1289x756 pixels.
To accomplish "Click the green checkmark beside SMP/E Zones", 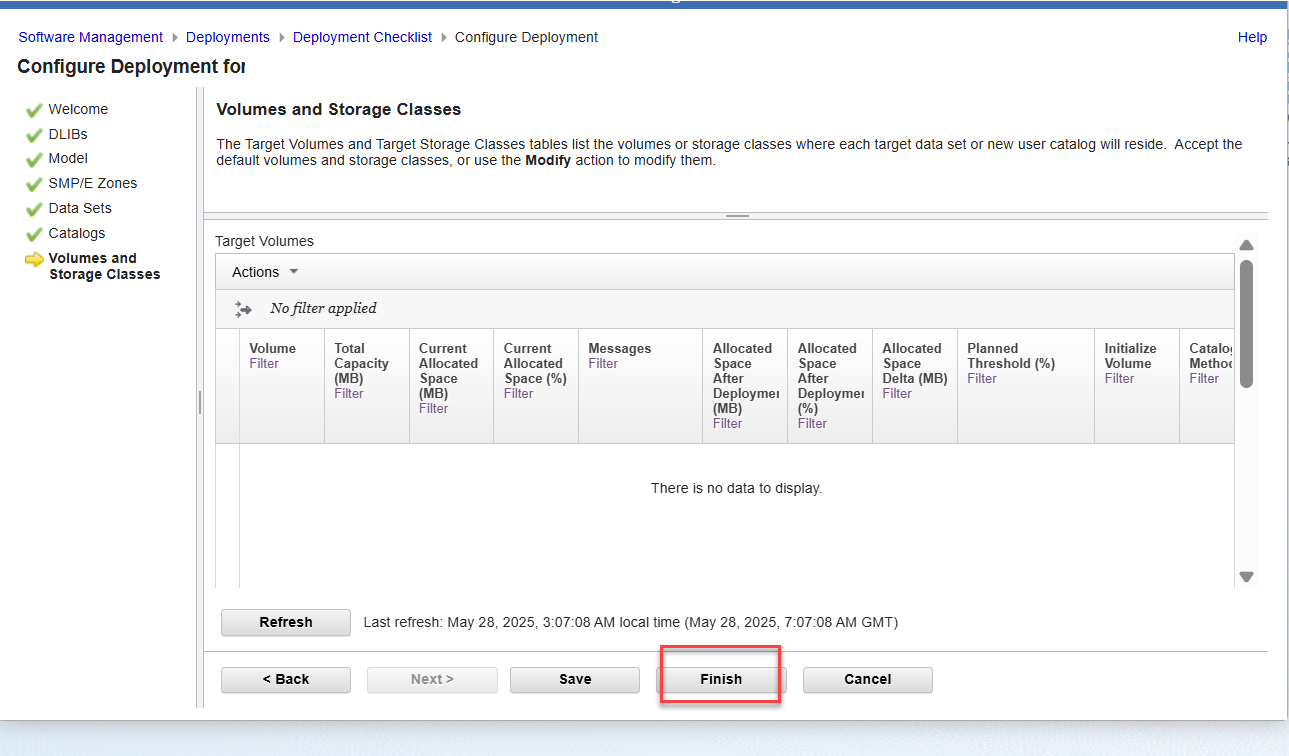I will click(34, 184).
